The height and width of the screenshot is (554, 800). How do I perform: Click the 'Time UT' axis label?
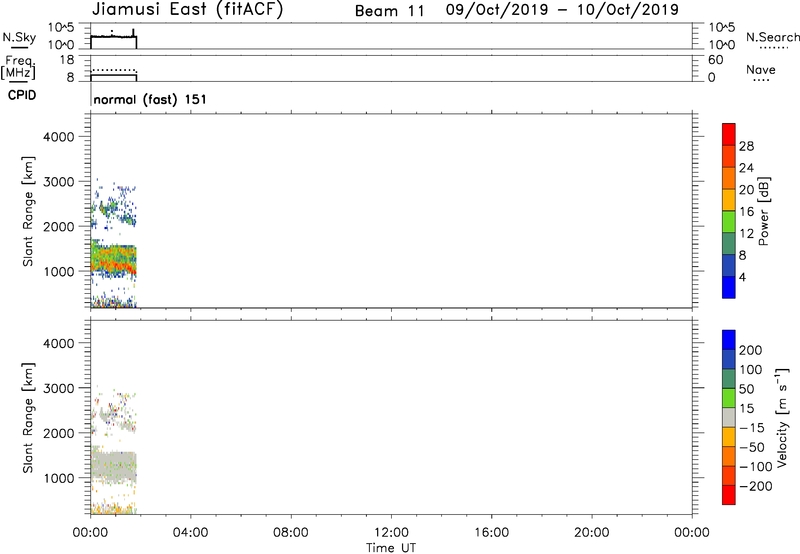(391, 548)
